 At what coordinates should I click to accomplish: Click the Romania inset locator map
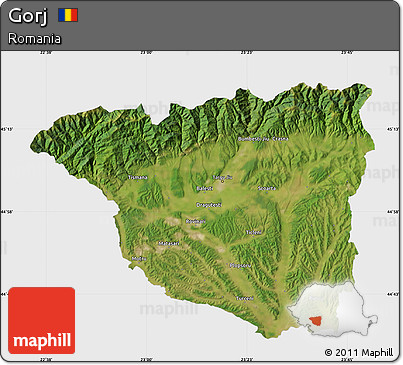pos(332,309)
